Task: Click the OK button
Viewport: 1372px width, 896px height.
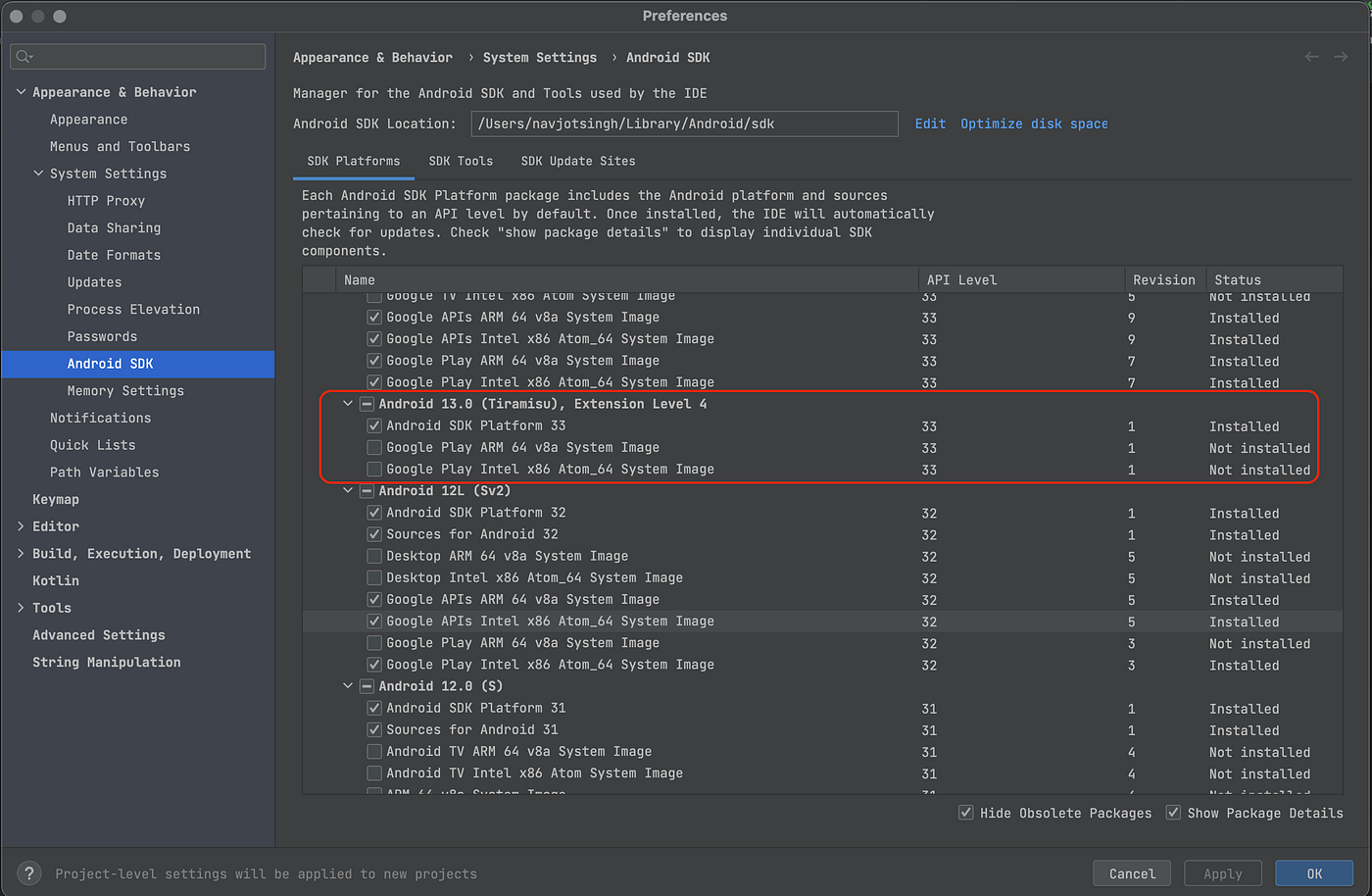Action: (1314, 873)
